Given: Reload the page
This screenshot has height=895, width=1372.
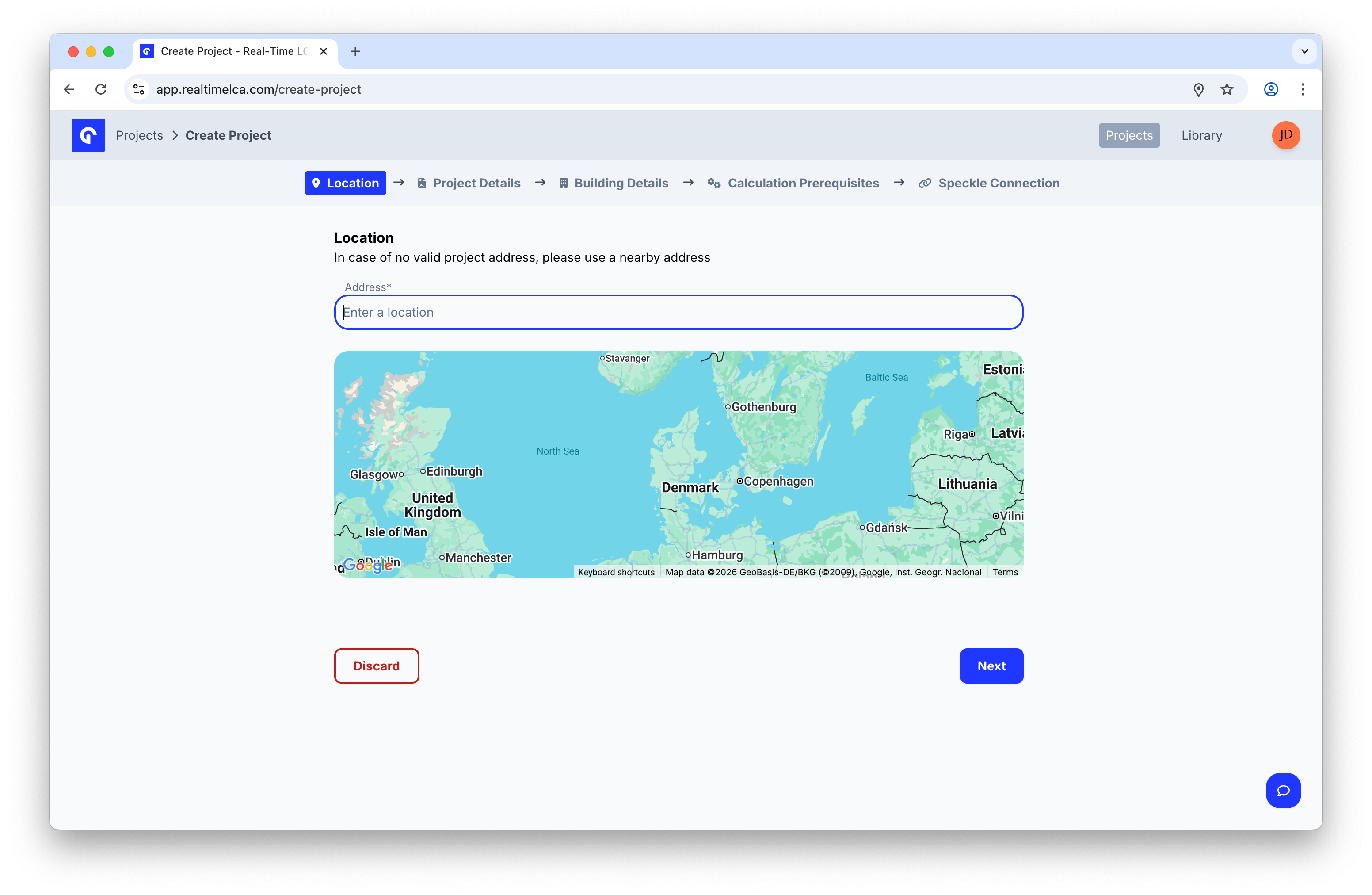Looking at the screenshot, I should pos(101,89).
